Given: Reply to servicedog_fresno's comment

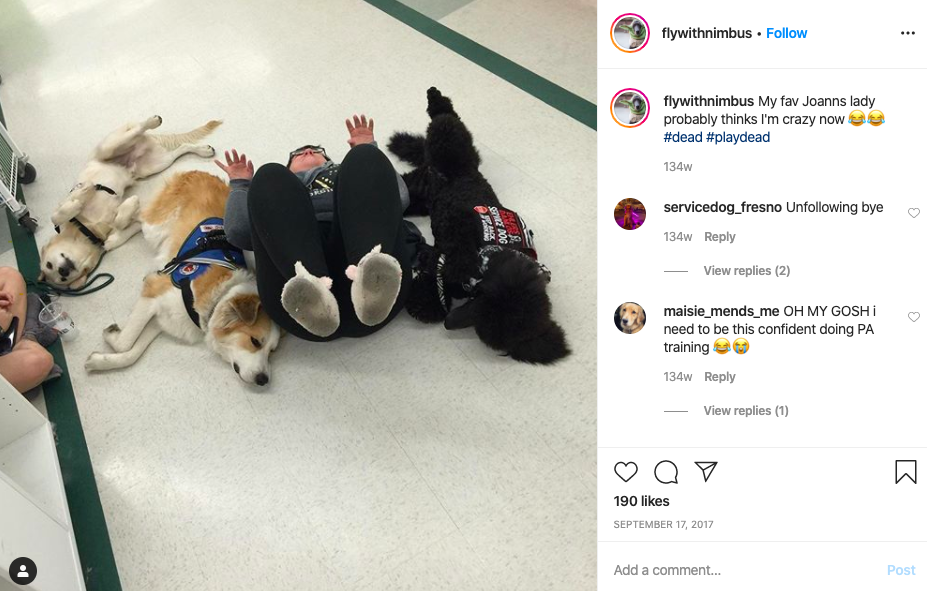Looking at the screenshot, I should [x=719, y=237].
